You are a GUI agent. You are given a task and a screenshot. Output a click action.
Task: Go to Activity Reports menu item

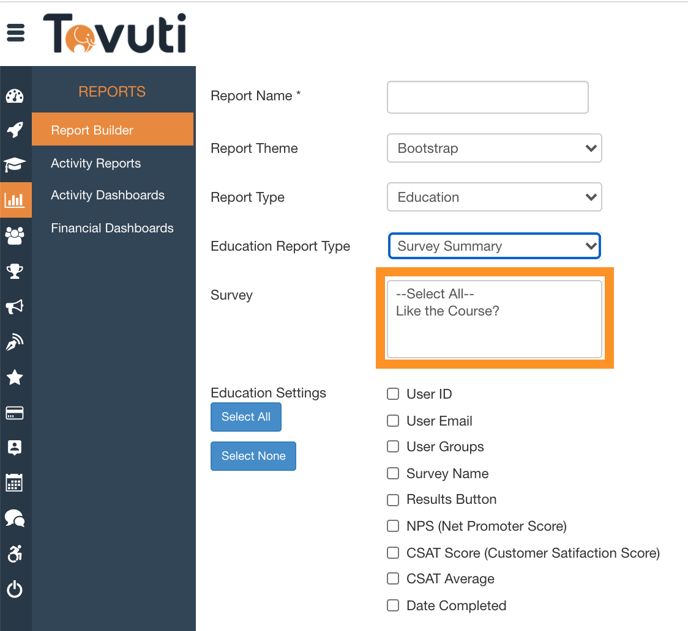[x=96, y=163]
